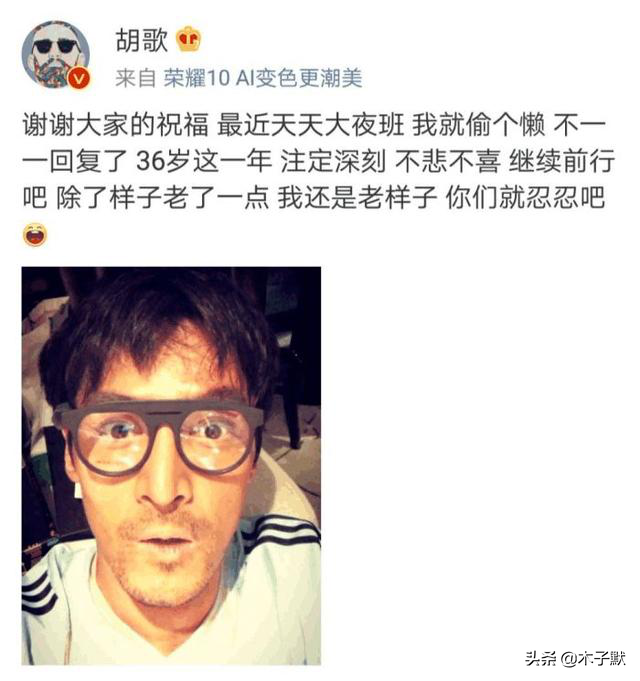This screenshot has width=640, height=681.
Task: Tap the round glasses in the photo
Action: 160,437
